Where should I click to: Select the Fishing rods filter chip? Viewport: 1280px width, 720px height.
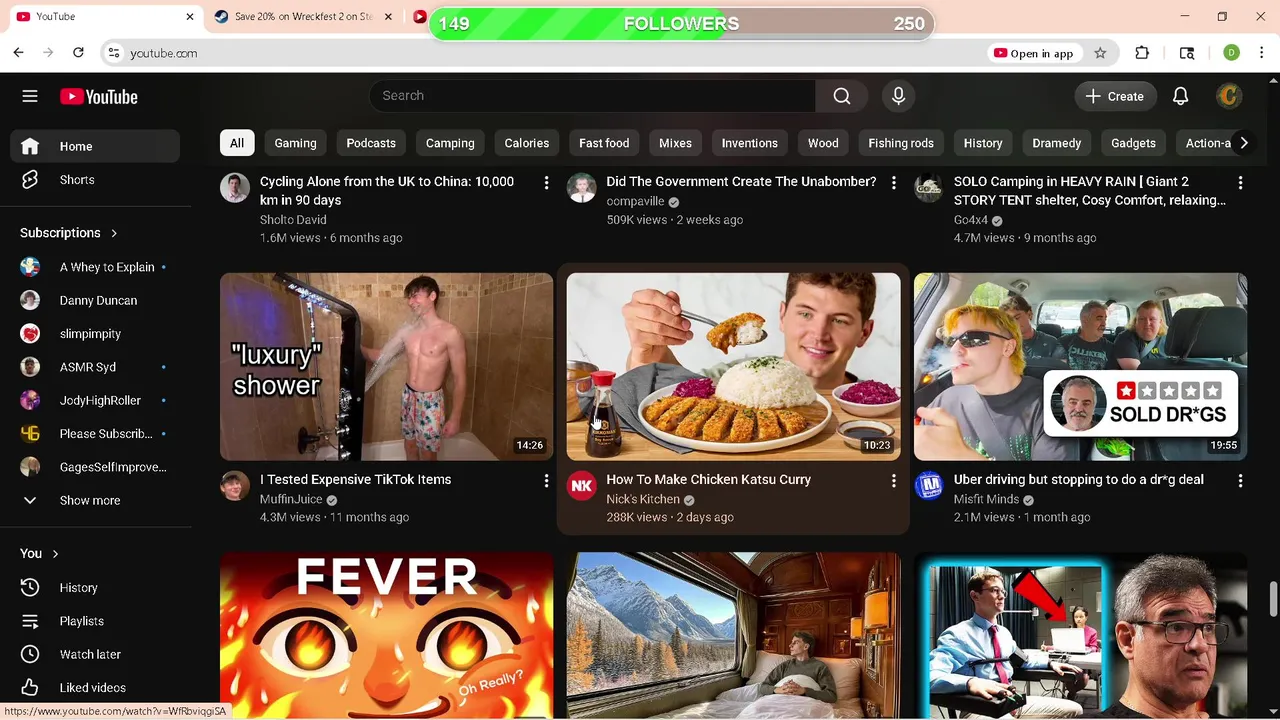coord(901,143)
